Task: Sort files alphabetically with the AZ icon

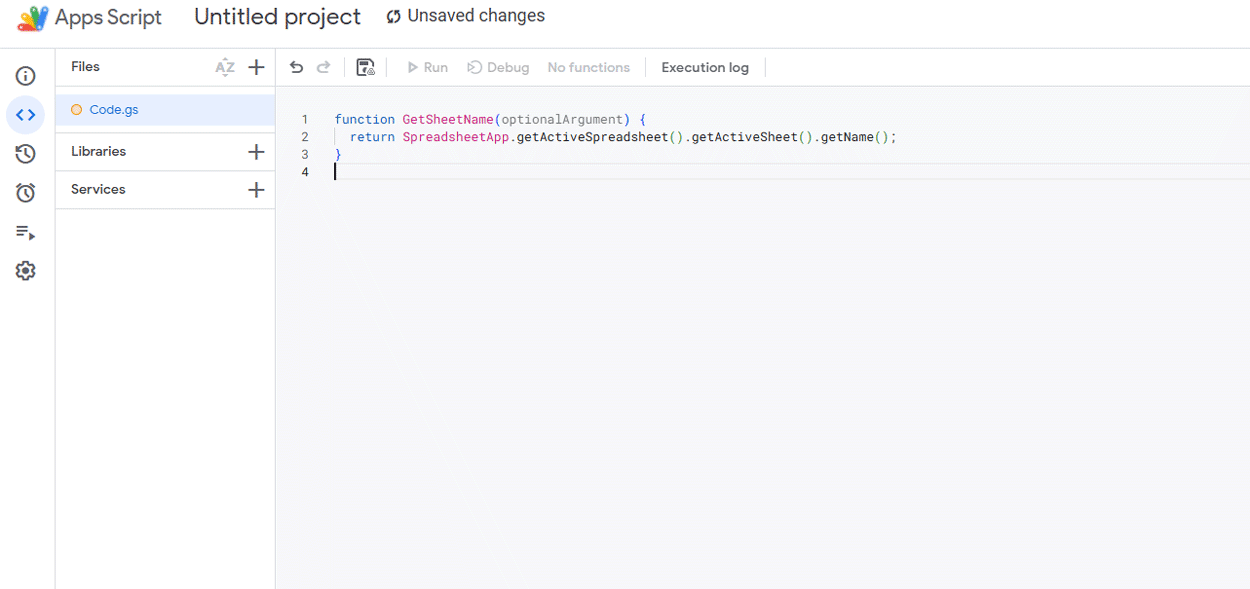Action: tap(225, 66)
